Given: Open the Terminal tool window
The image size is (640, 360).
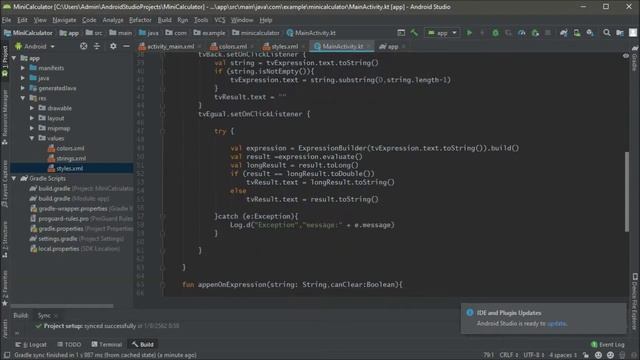Looking at the screenshot, I should 107,344.
